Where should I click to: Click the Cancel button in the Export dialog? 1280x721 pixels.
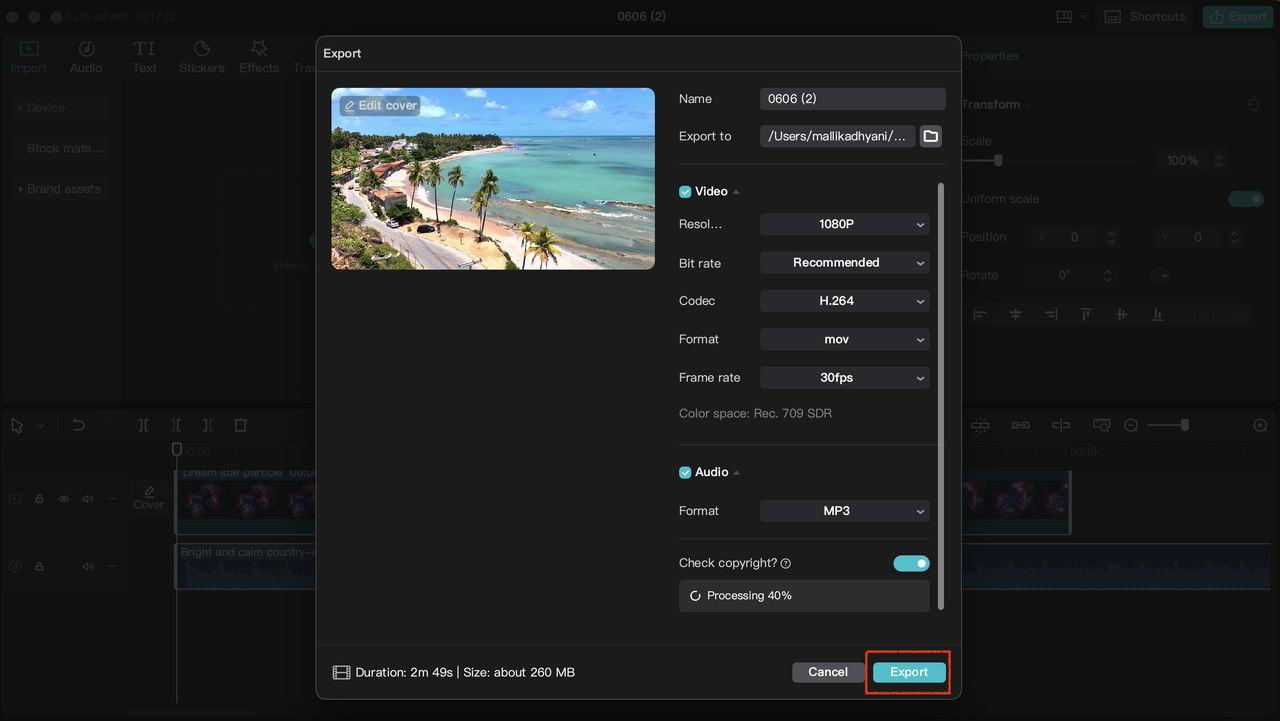(826, 672)
